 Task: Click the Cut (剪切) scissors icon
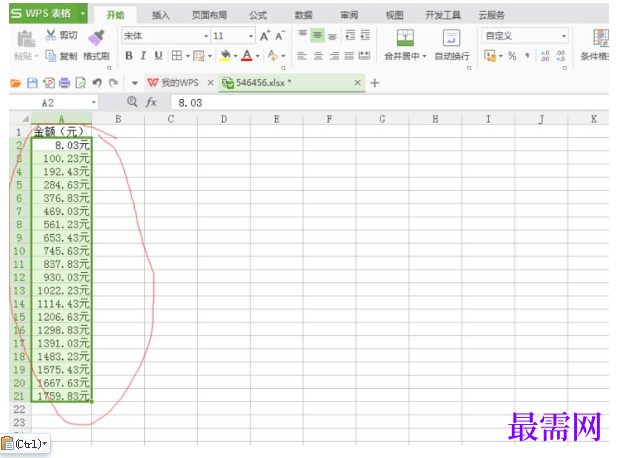[x=51, y=35]
